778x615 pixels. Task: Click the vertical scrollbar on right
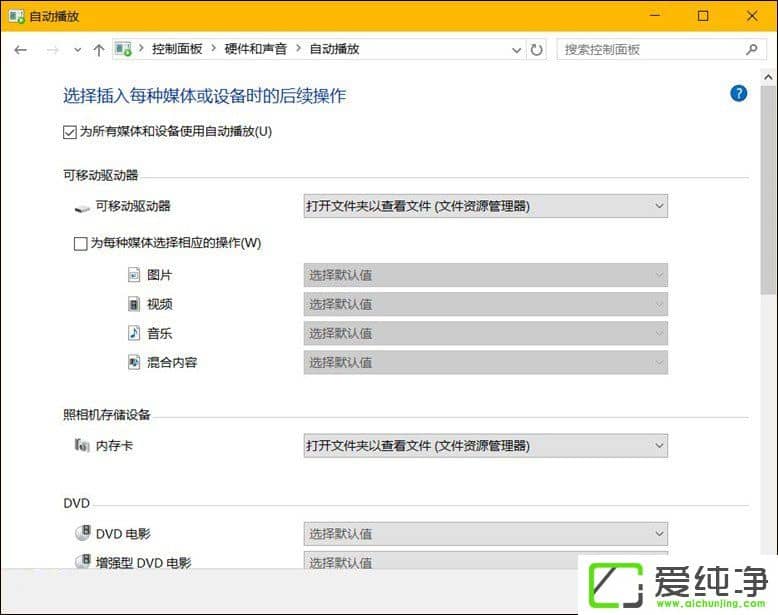pyautogui.click(x=768, y=300)
